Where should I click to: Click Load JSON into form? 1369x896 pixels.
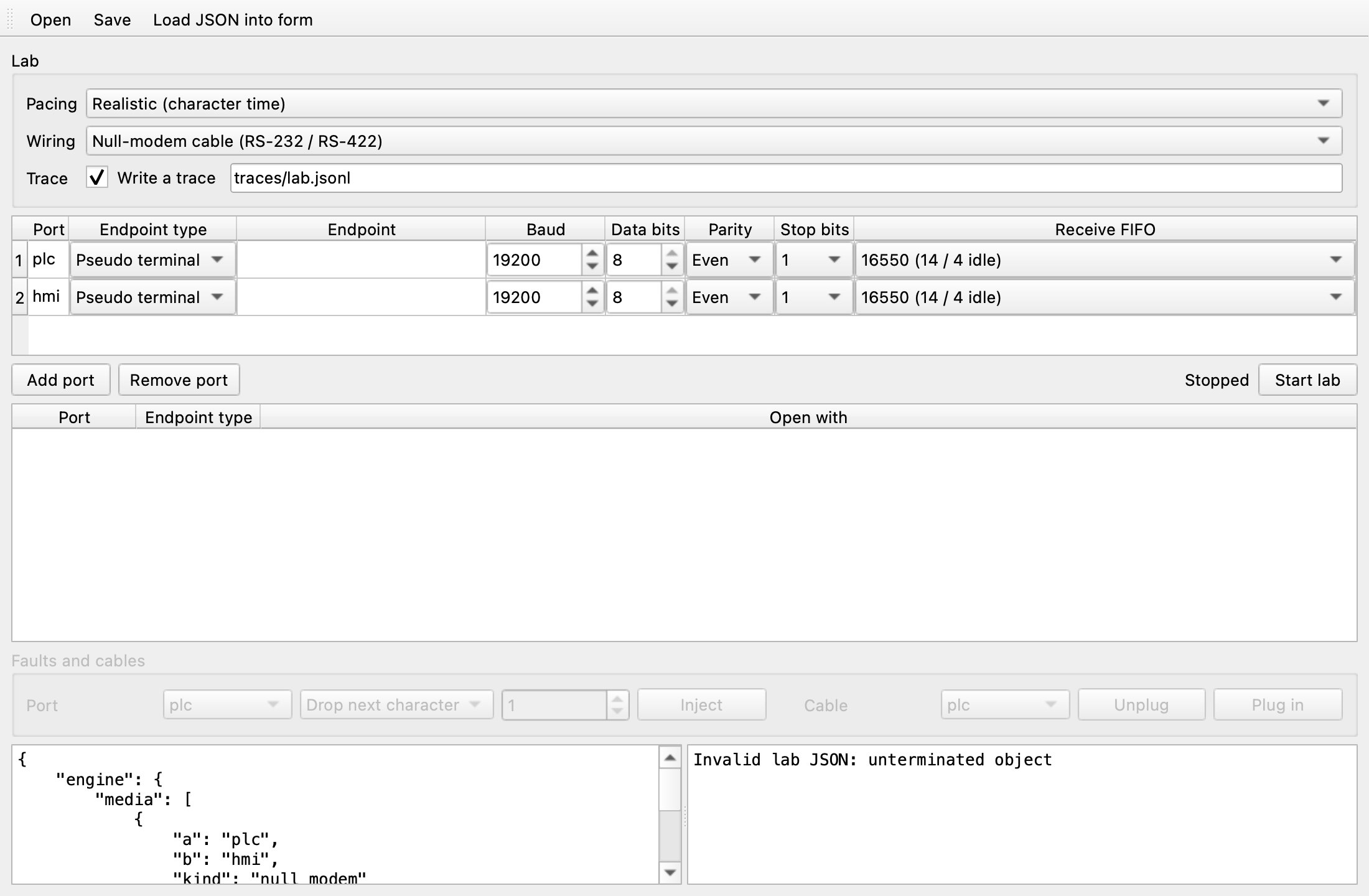(x=233, y=20)
